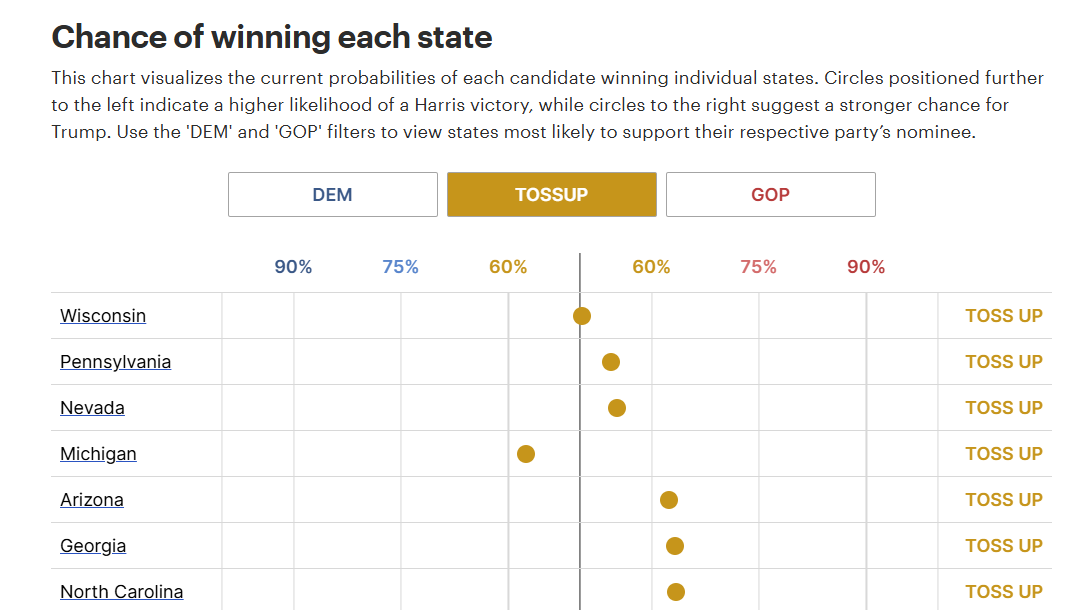Click Michigan's Harris-leaning circle
Viewport: 1090px width, 610px height.
(526, 454)
